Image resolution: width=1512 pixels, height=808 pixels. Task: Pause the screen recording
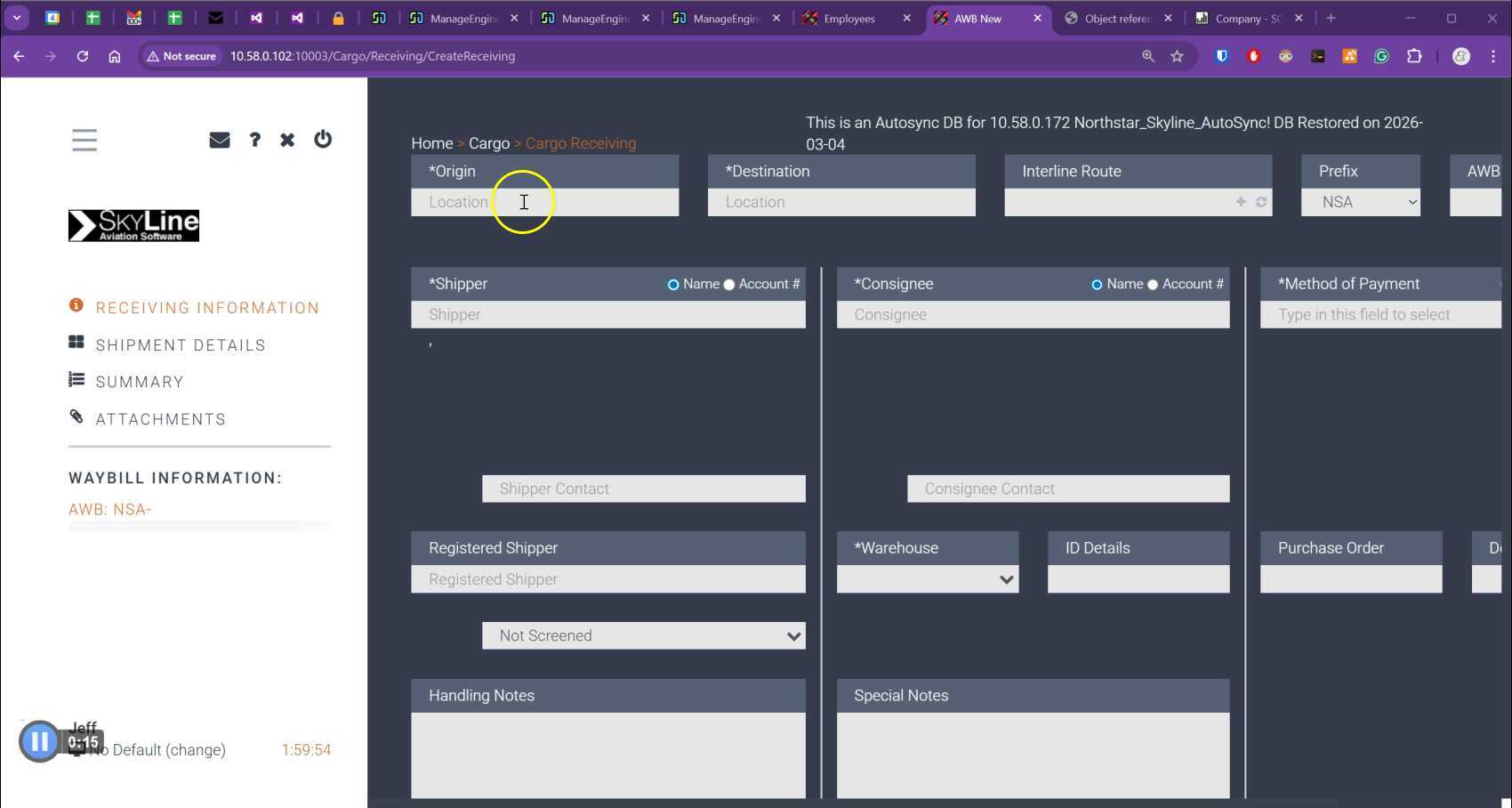tap(39, 741)
